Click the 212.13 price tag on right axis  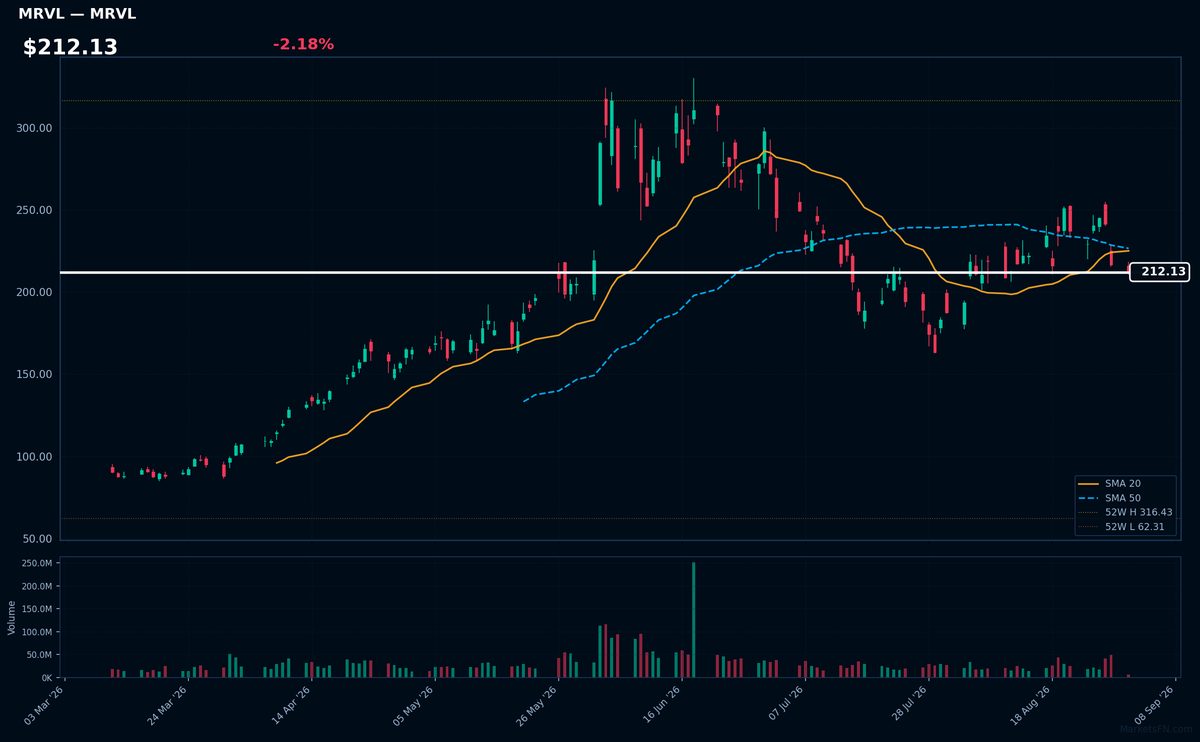1159,271
